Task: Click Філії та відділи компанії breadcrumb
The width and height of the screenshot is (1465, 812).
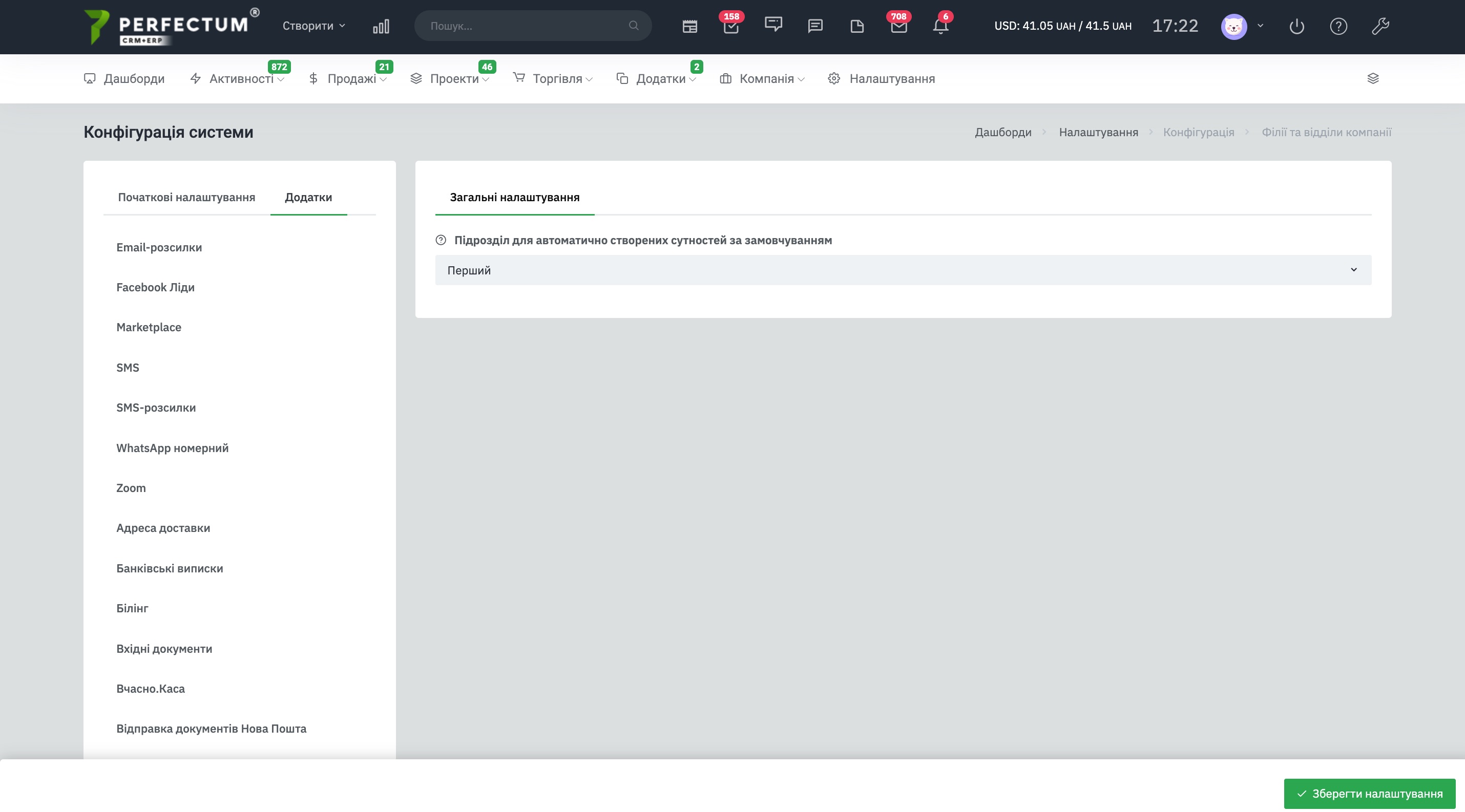Action: pyautogui.click(x=1327, y=132)
